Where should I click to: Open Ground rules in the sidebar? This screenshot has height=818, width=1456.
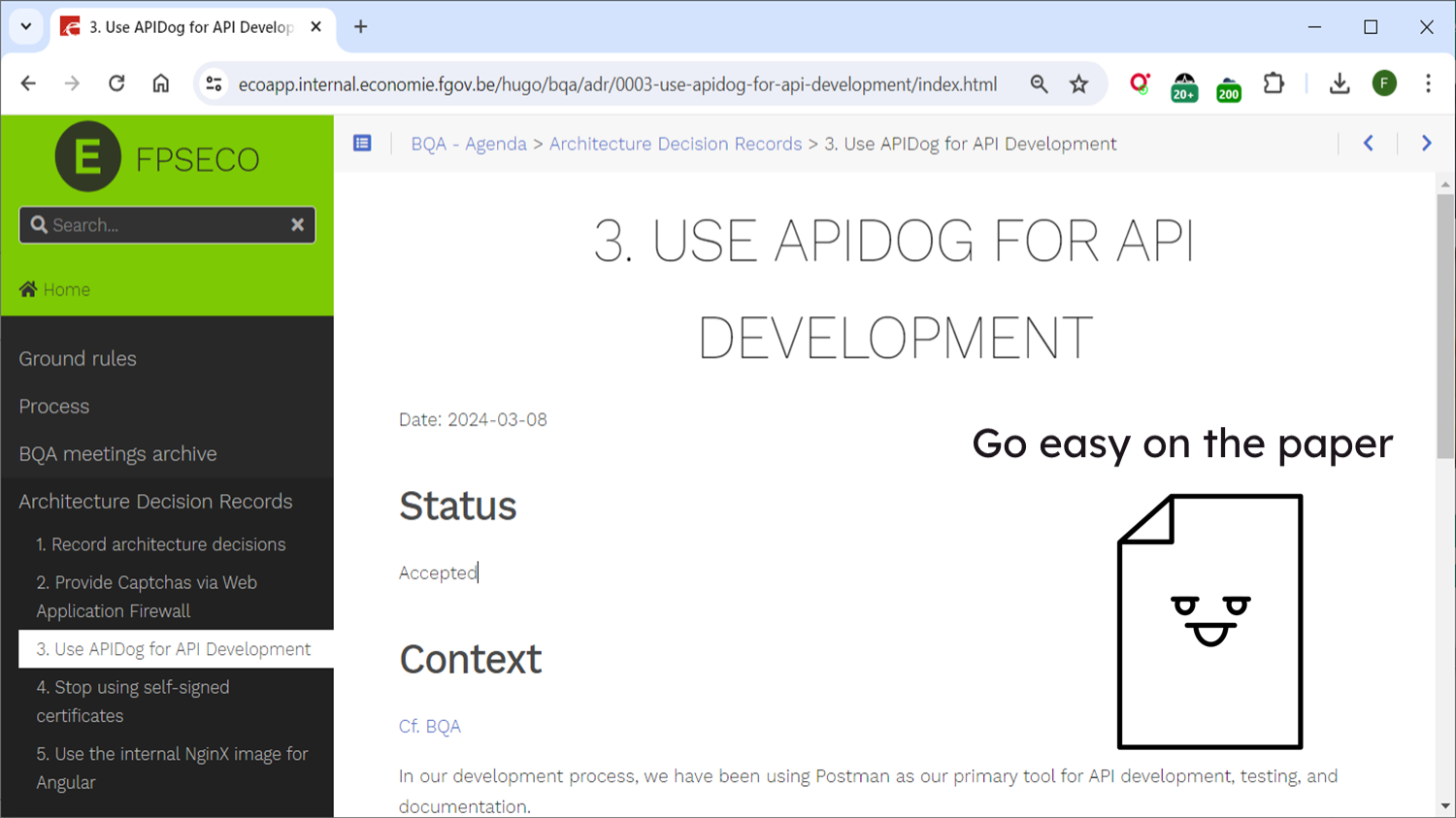coord(78,359)
